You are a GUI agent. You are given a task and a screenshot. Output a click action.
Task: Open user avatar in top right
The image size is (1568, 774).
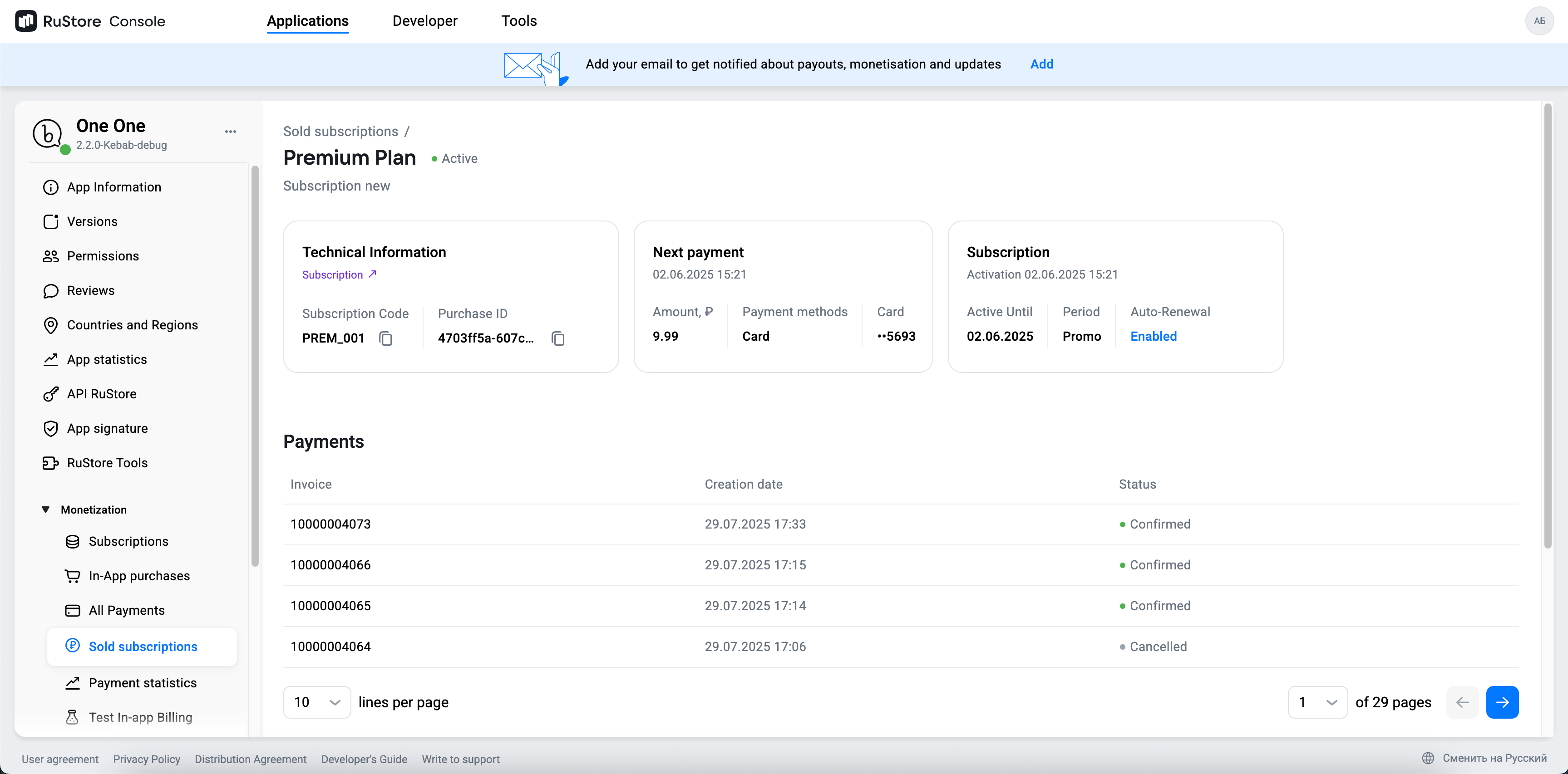1539,21
